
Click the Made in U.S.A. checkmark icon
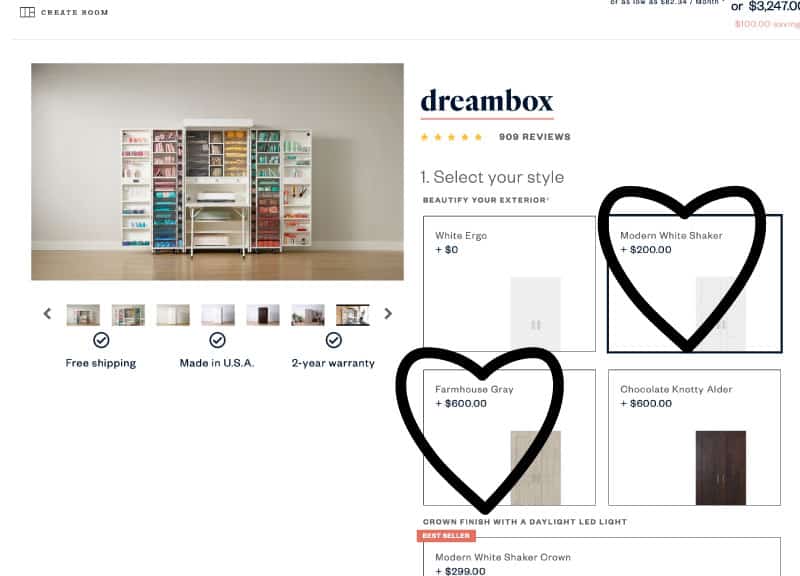217,340
